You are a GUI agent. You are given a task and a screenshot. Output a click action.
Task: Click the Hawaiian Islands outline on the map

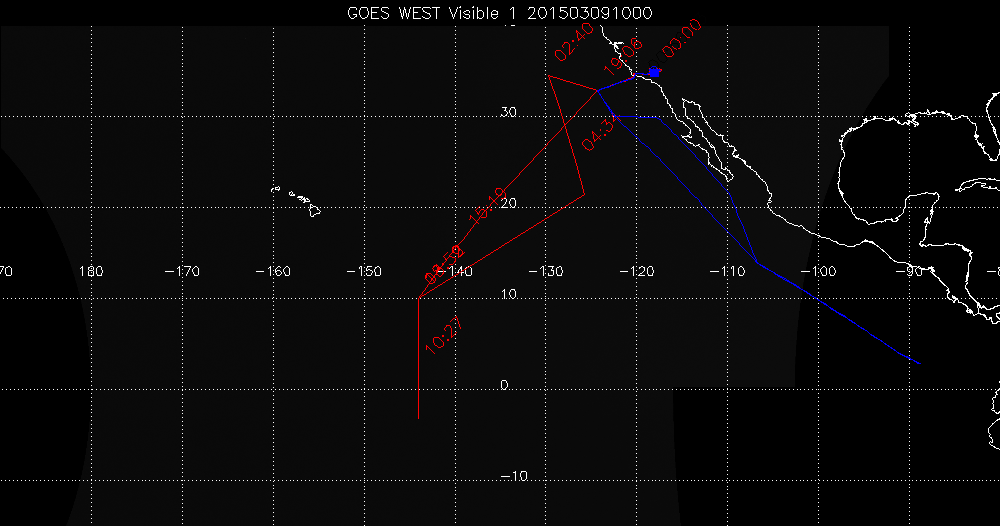pyautogui.click(x=297, y=201)
